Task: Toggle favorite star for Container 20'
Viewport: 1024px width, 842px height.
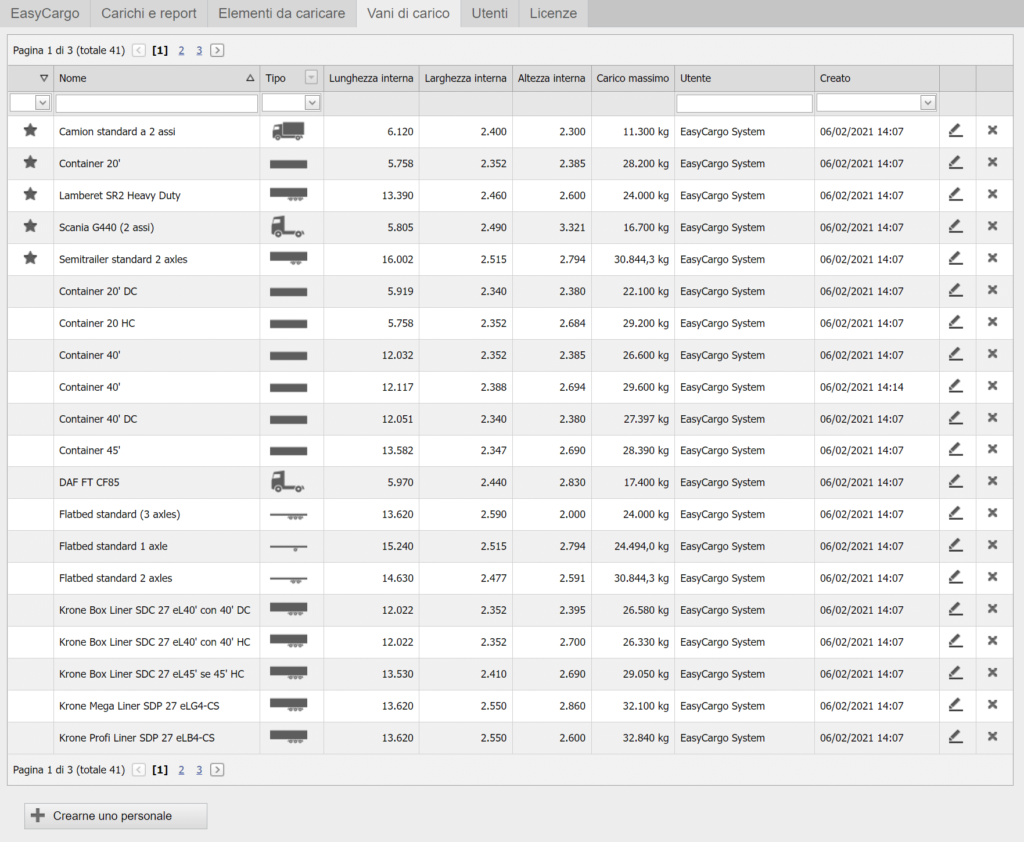Action: (x=30, y=162)
